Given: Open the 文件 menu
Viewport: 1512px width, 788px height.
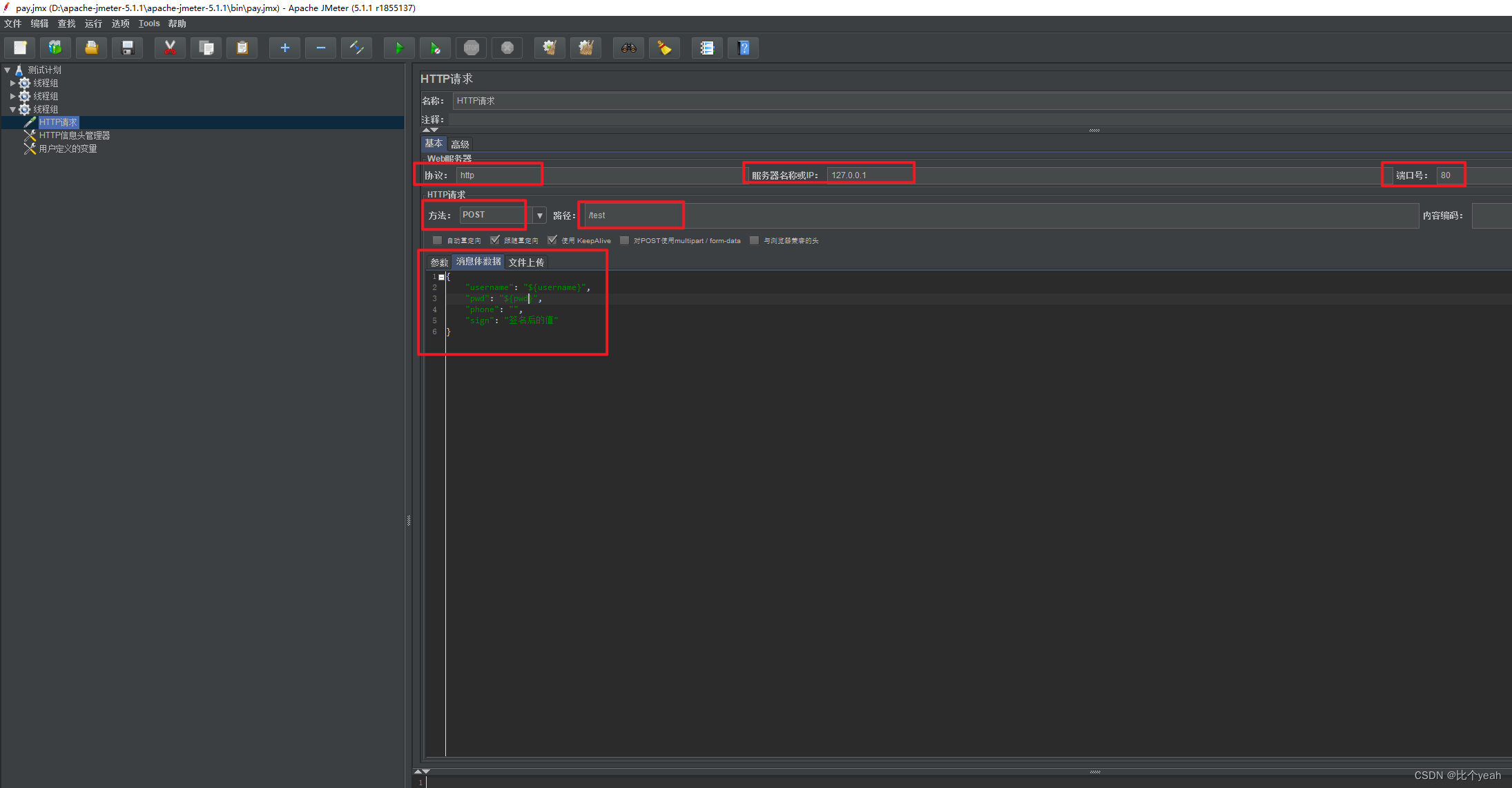Looking at the screenshot, I should tap(12, 23).
